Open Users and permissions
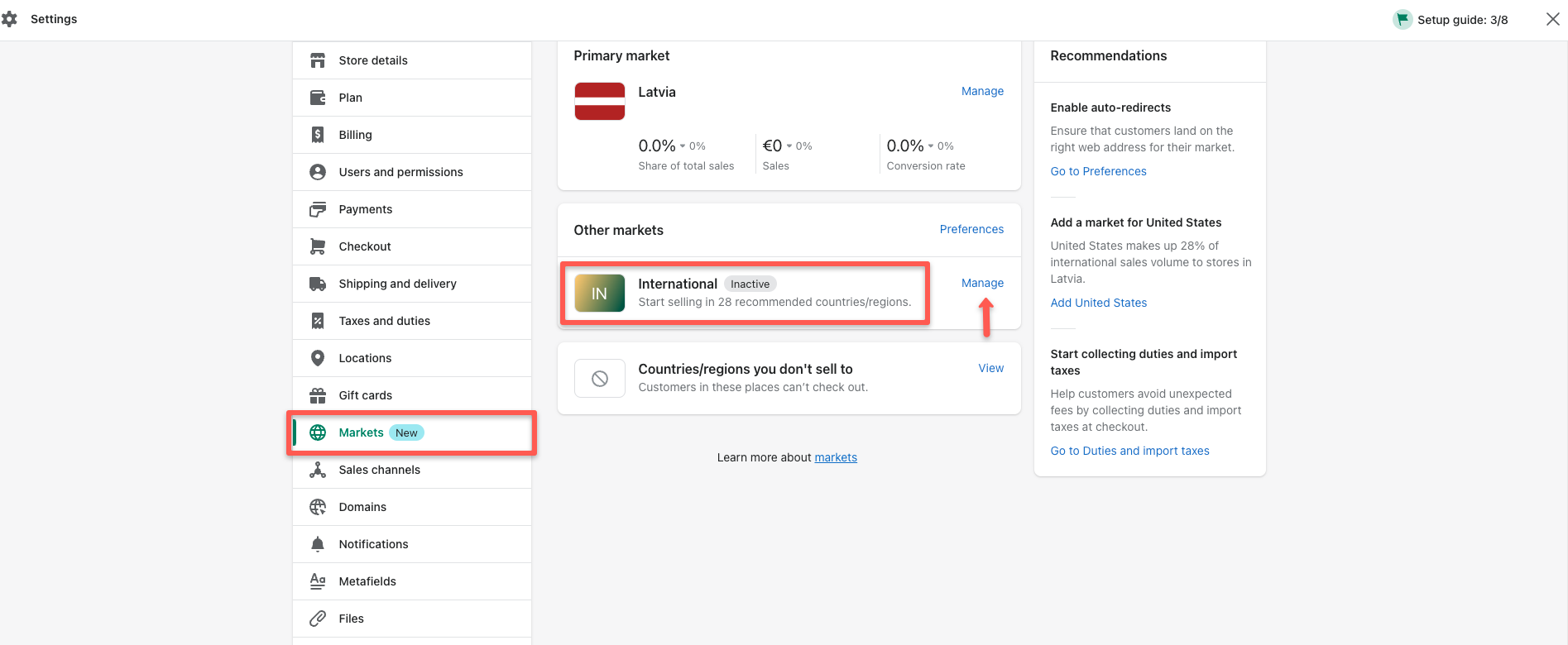The width and height of the screenshot is (1568, 645). click(412, 172)
